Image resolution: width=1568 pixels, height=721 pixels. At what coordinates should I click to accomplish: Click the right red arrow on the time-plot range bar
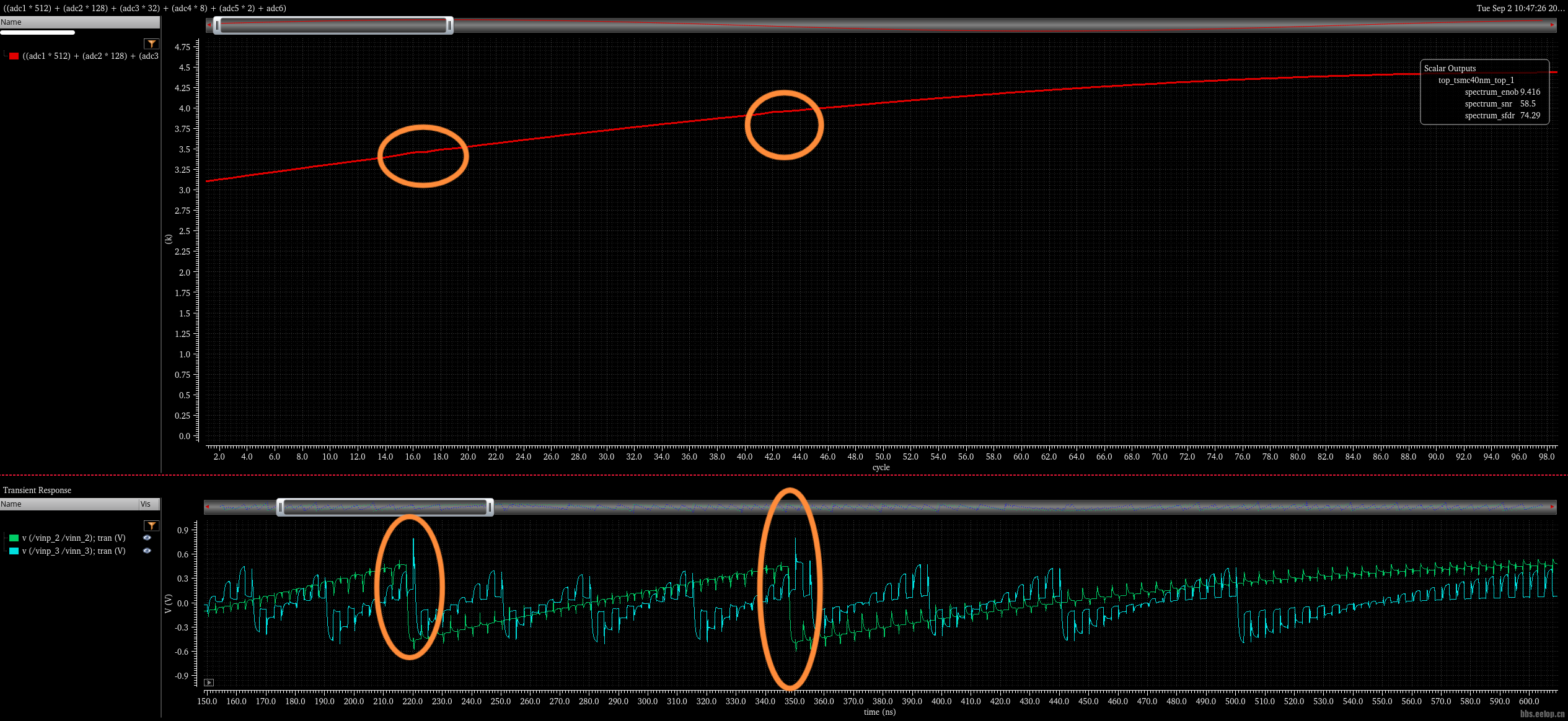pyautogui.click(x=1553, y=507)
